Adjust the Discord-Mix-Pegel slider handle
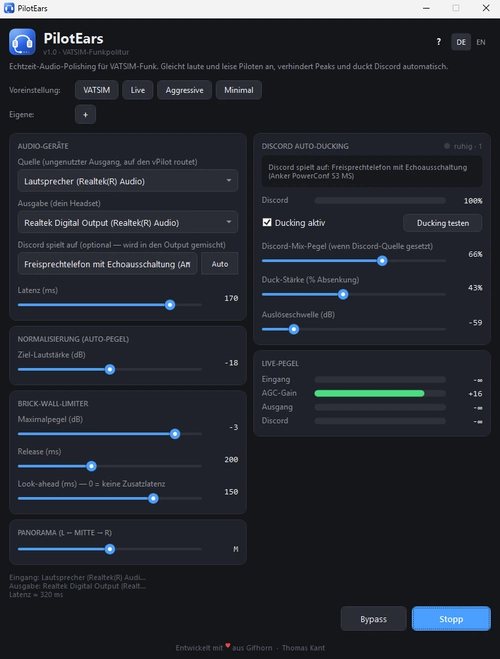 click(382, 261)
